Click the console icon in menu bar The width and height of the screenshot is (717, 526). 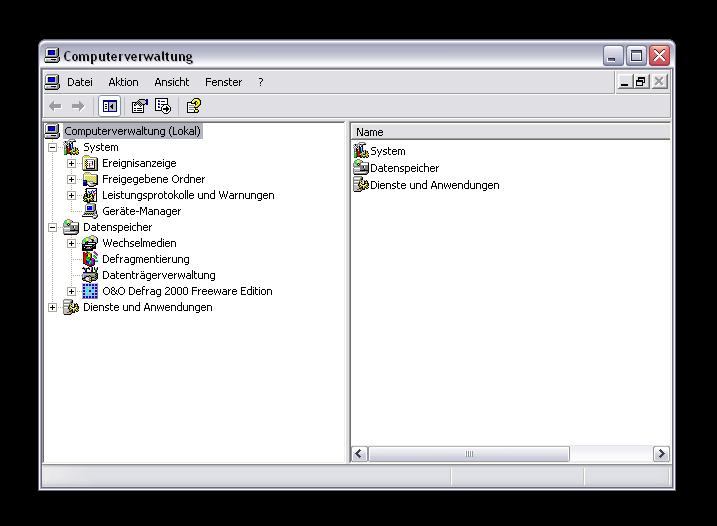coord(52,82)
